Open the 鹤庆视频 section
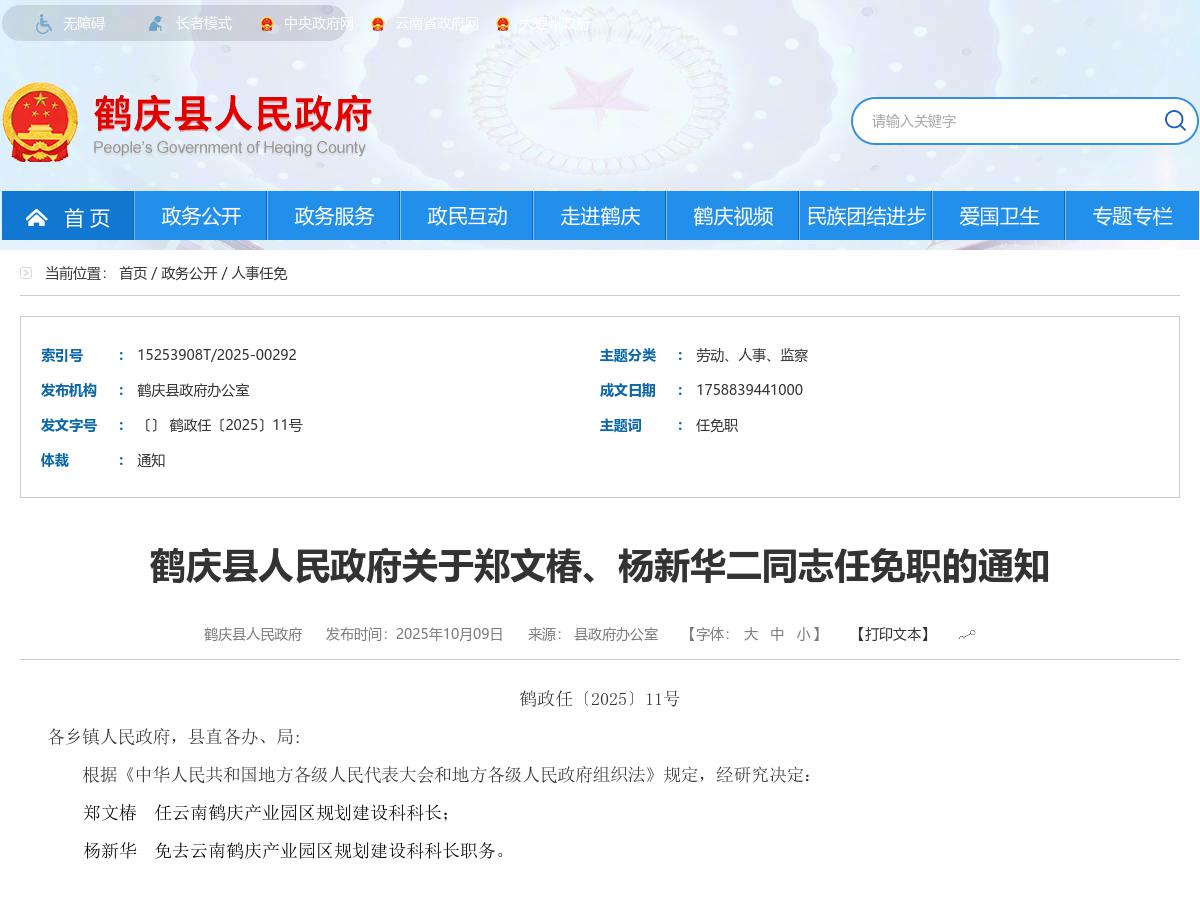Screen dimensions: 1200x900 (x=732, y=216)
